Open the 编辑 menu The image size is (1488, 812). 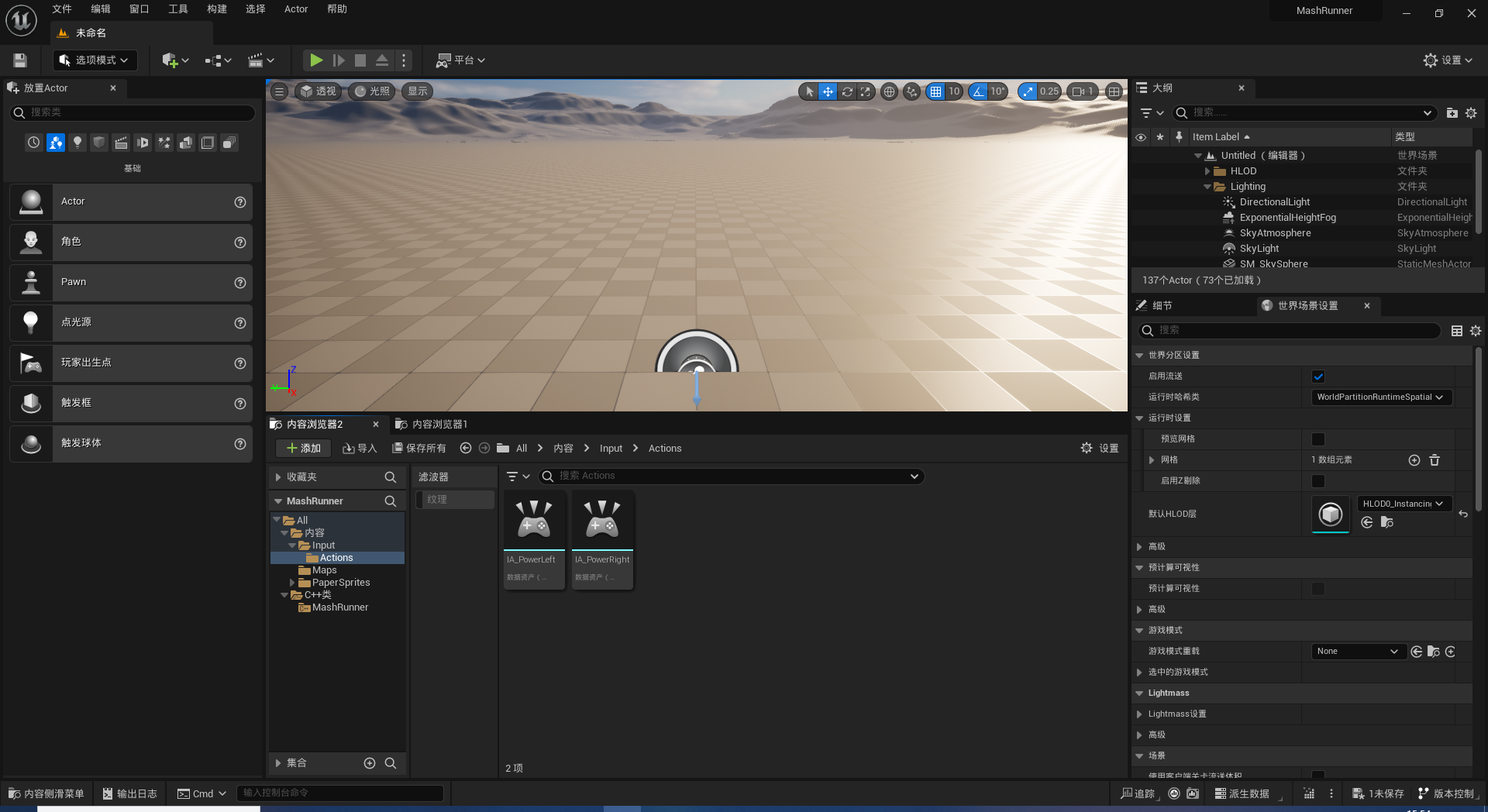pyautogui.click(x=101, y=9)
